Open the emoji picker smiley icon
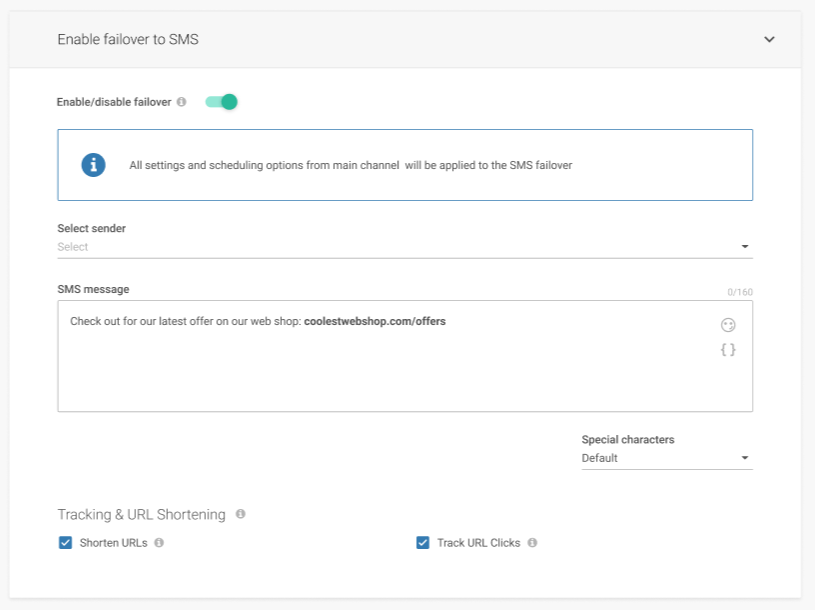Image resolution: width=815 pixels, height=610 pixels. [728, 325]
